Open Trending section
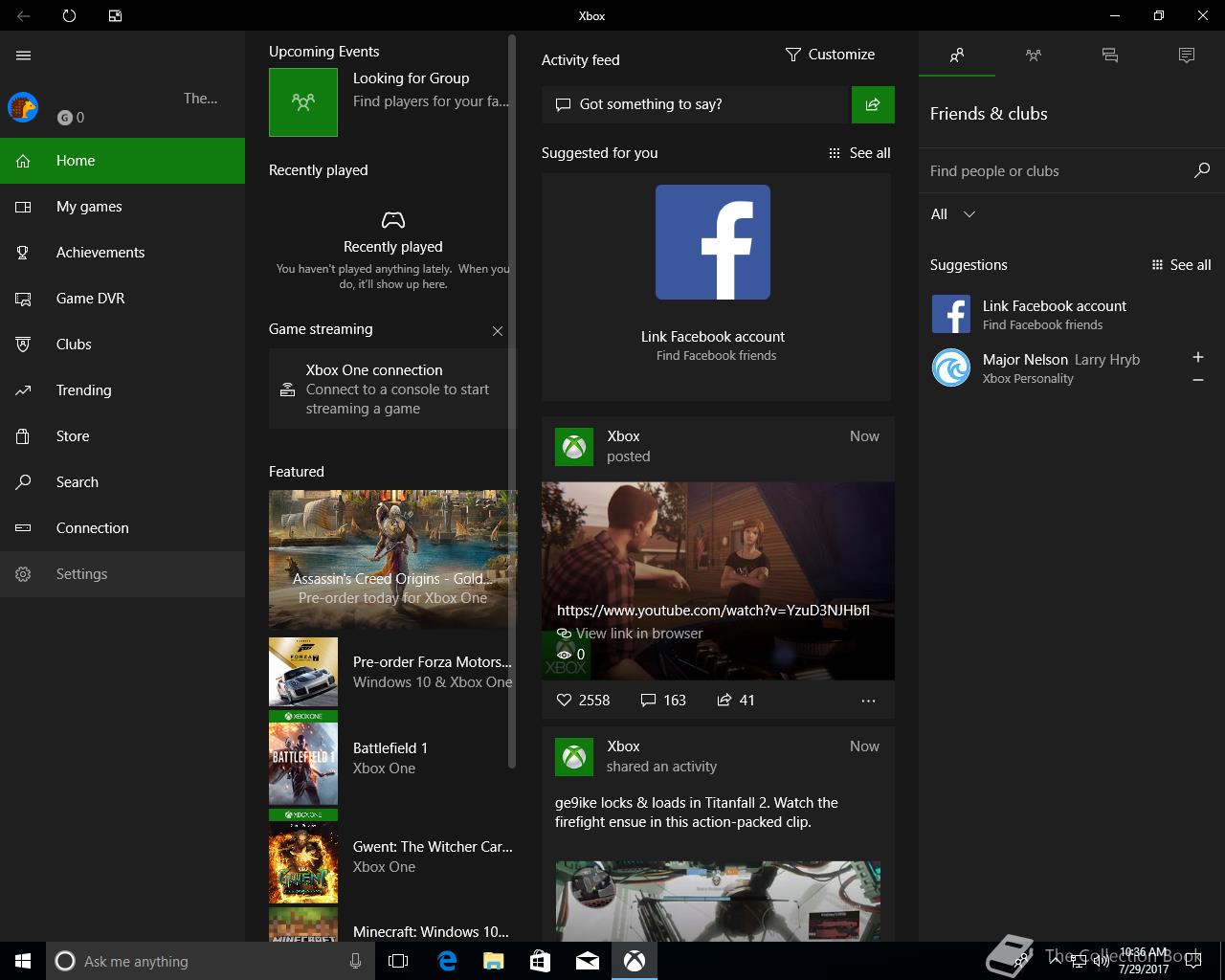This screenshot has width=1225, height=980. click(122, 390)
